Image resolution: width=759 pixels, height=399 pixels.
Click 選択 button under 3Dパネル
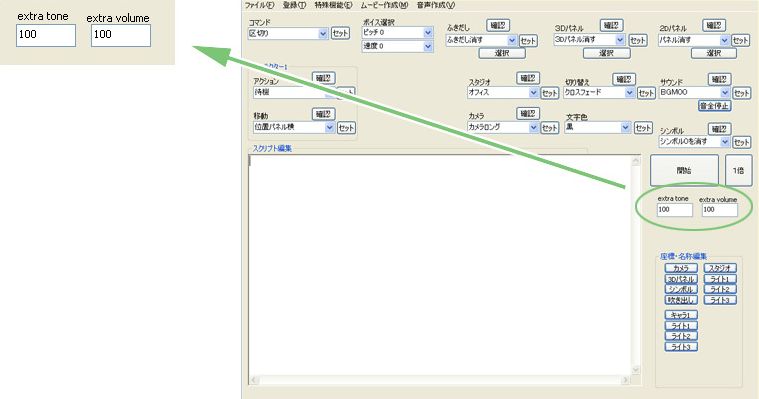click(x=607, y=53)
